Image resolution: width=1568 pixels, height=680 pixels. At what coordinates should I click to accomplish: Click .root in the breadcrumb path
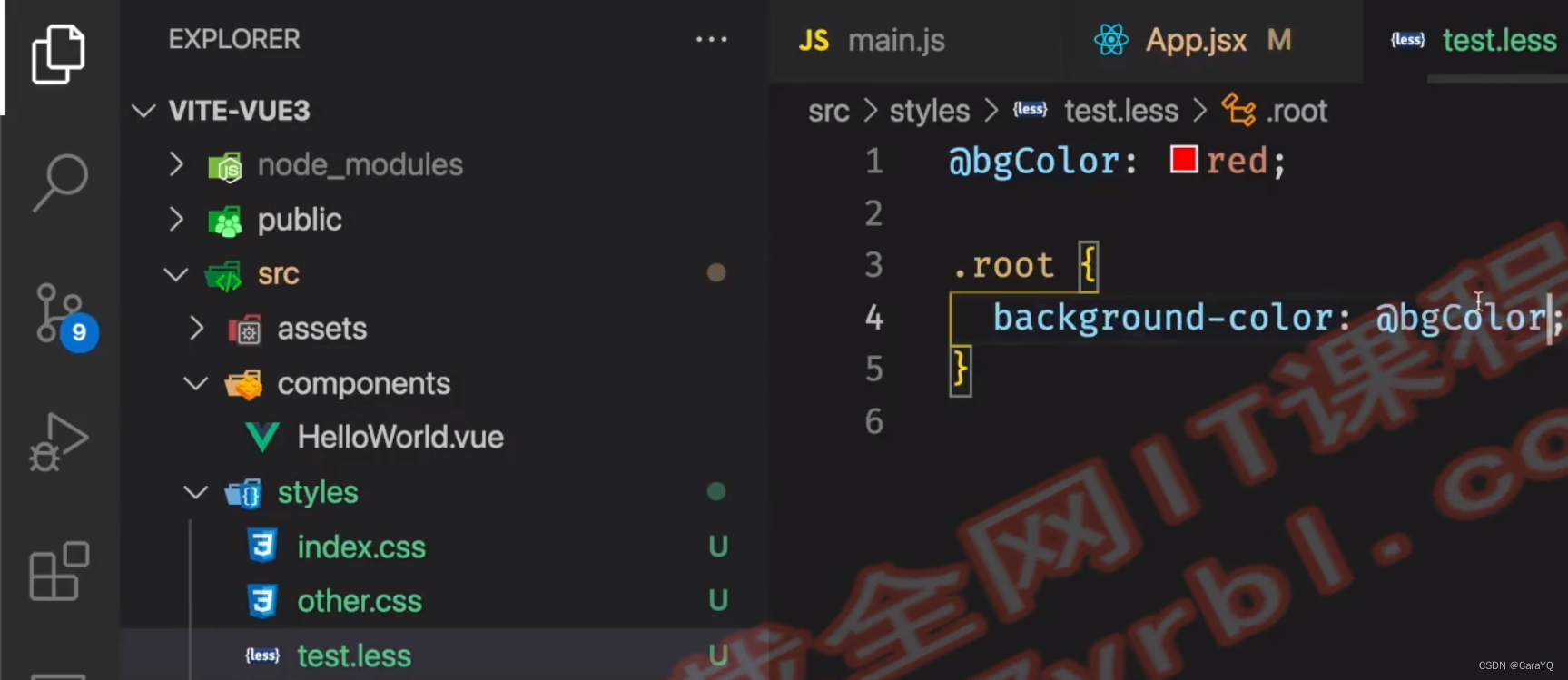[1297, 111]
